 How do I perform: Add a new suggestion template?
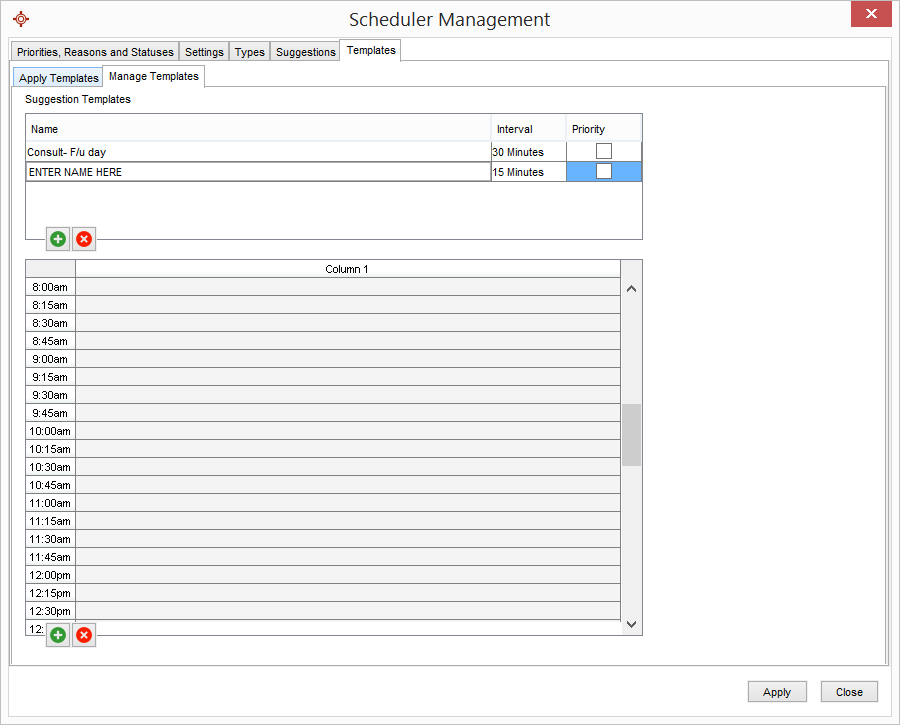(x=57, y=239)
